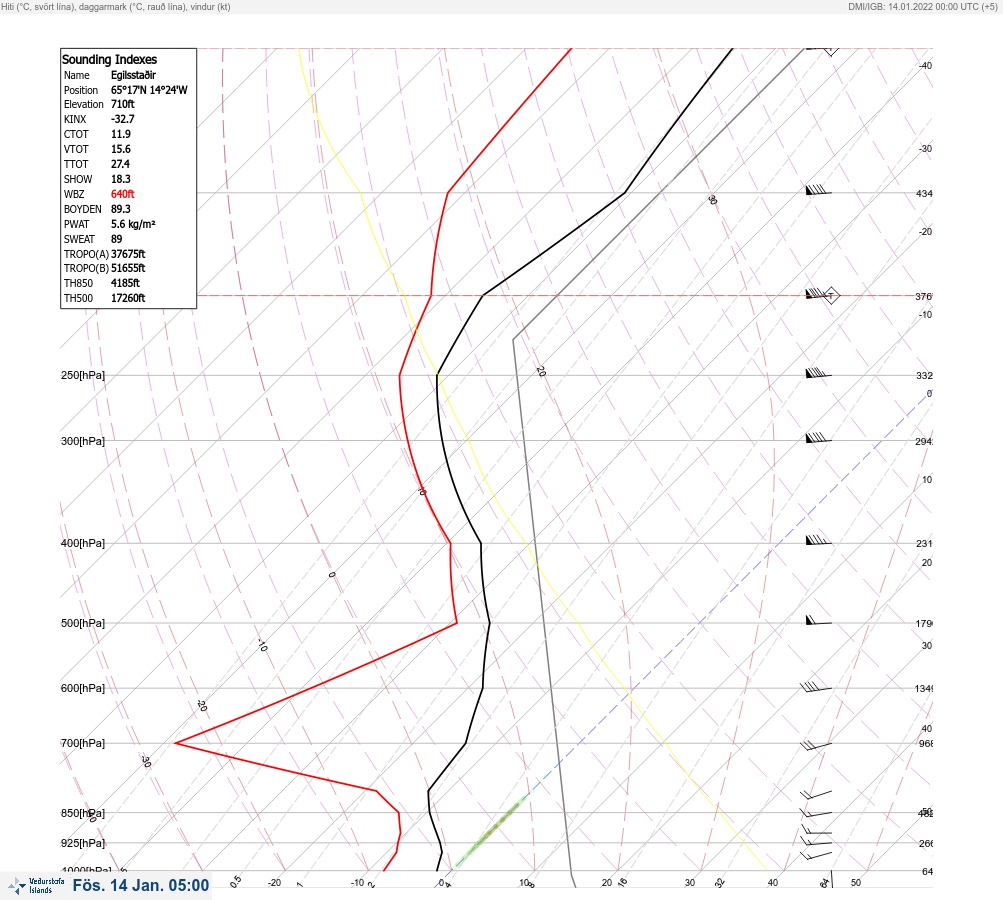Click the tropopause diamond marker near 376
Image resolution: width=1003 pixels, height=900 pixels.
pos(831,296)
